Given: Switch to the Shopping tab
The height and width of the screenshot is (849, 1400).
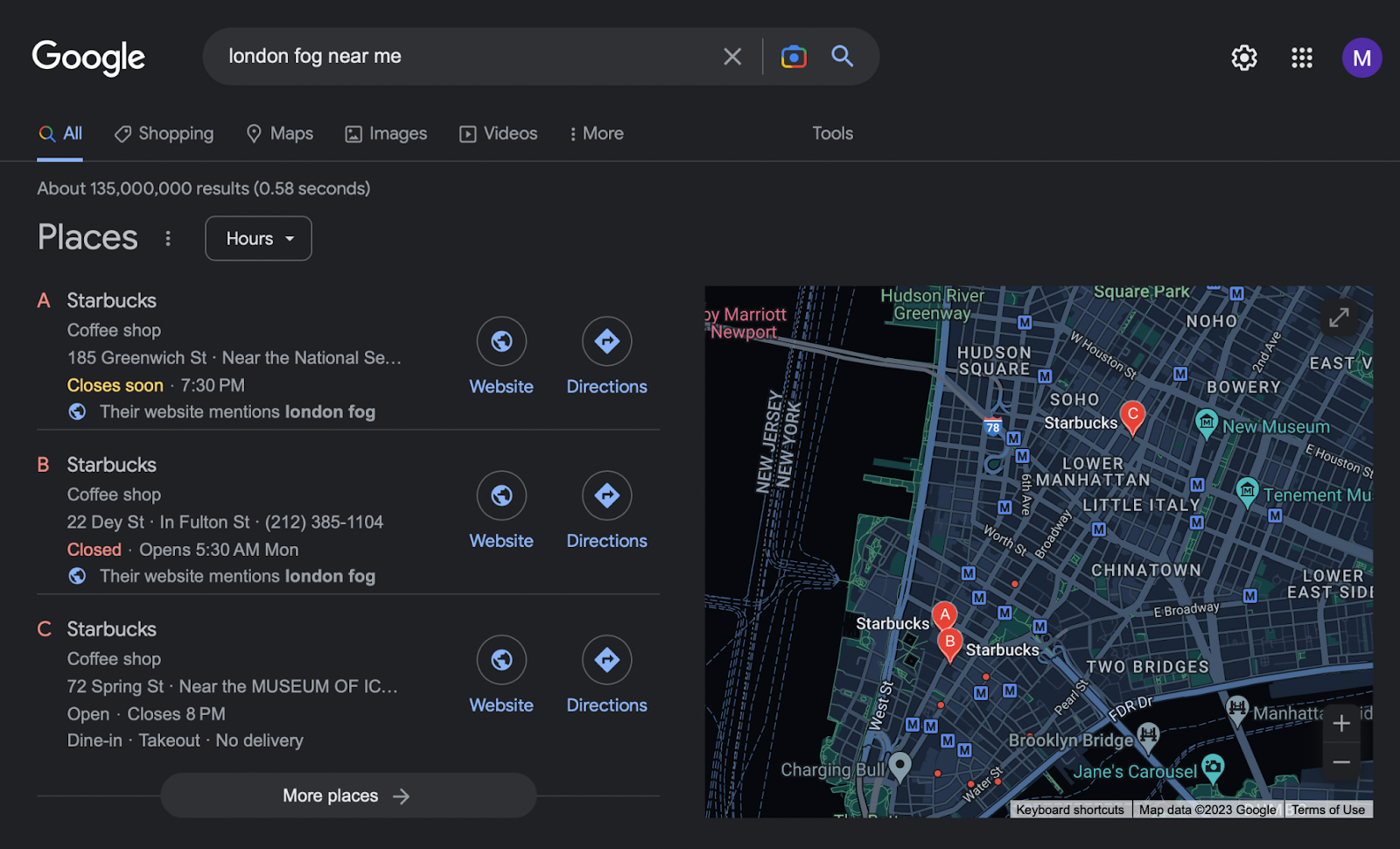Looking at the screenshot, I should pyautogui.click(x=164, y=134).
